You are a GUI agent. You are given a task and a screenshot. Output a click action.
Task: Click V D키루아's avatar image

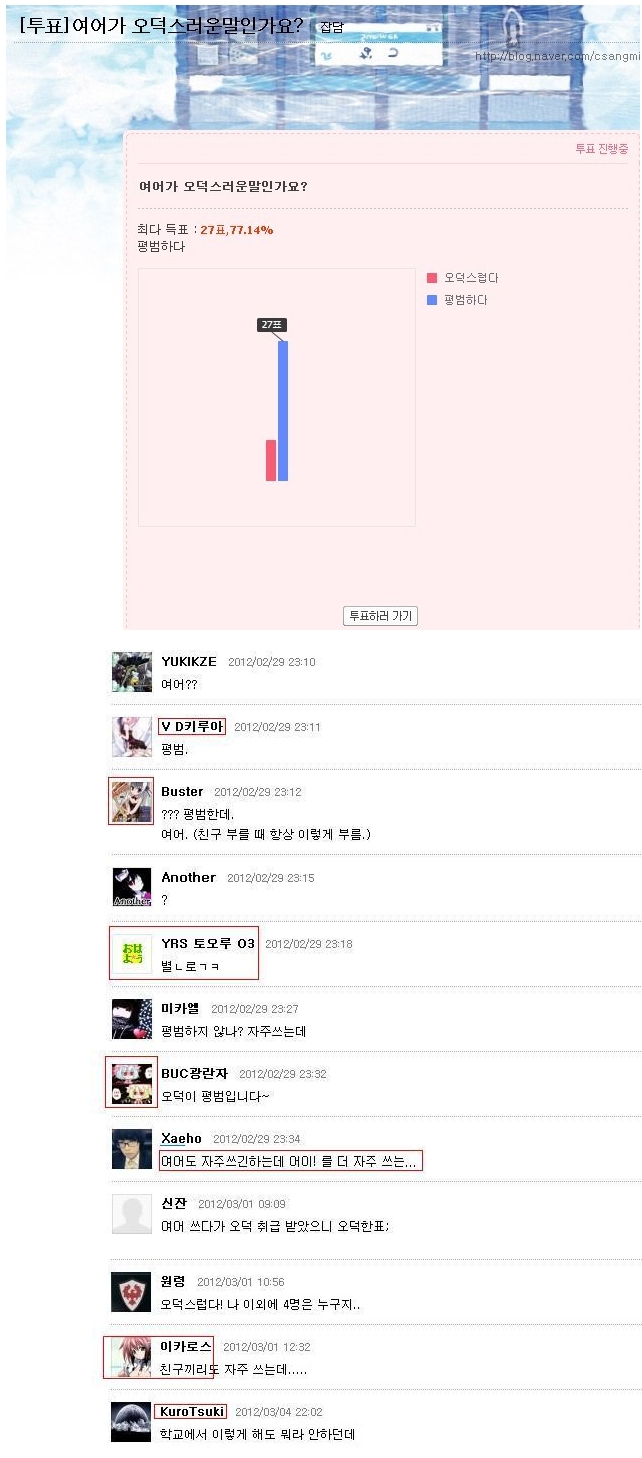132,737
